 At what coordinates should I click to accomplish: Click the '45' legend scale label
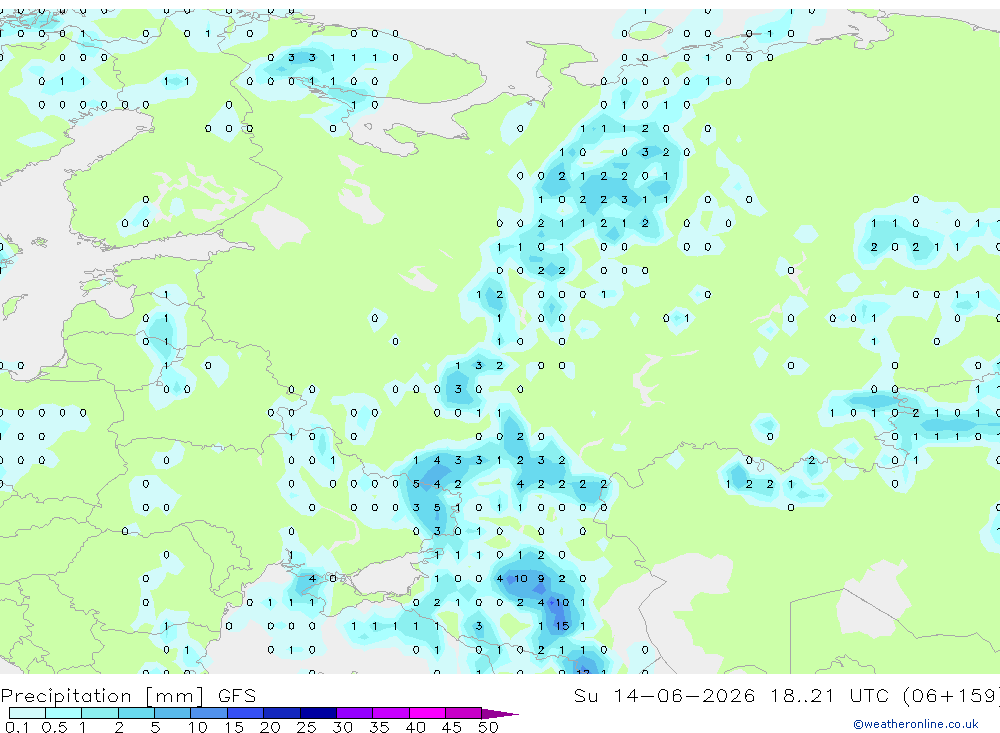452,727
